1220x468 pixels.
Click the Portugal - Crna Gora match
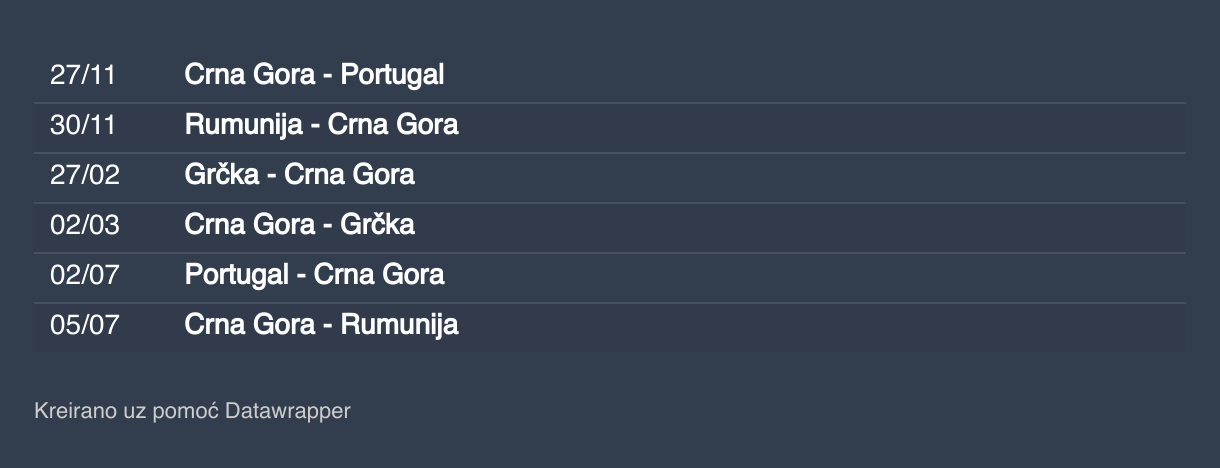pos(314,275)
